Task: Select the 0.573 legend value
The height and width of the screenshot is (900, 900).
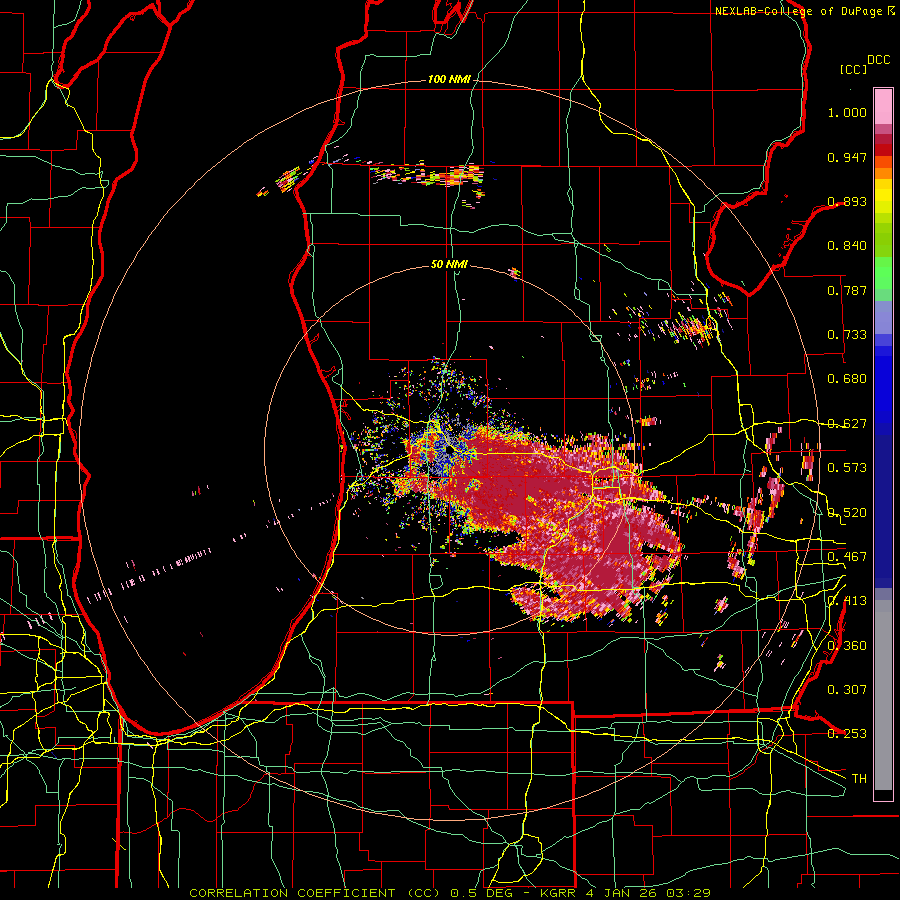Action: point(847,468)
